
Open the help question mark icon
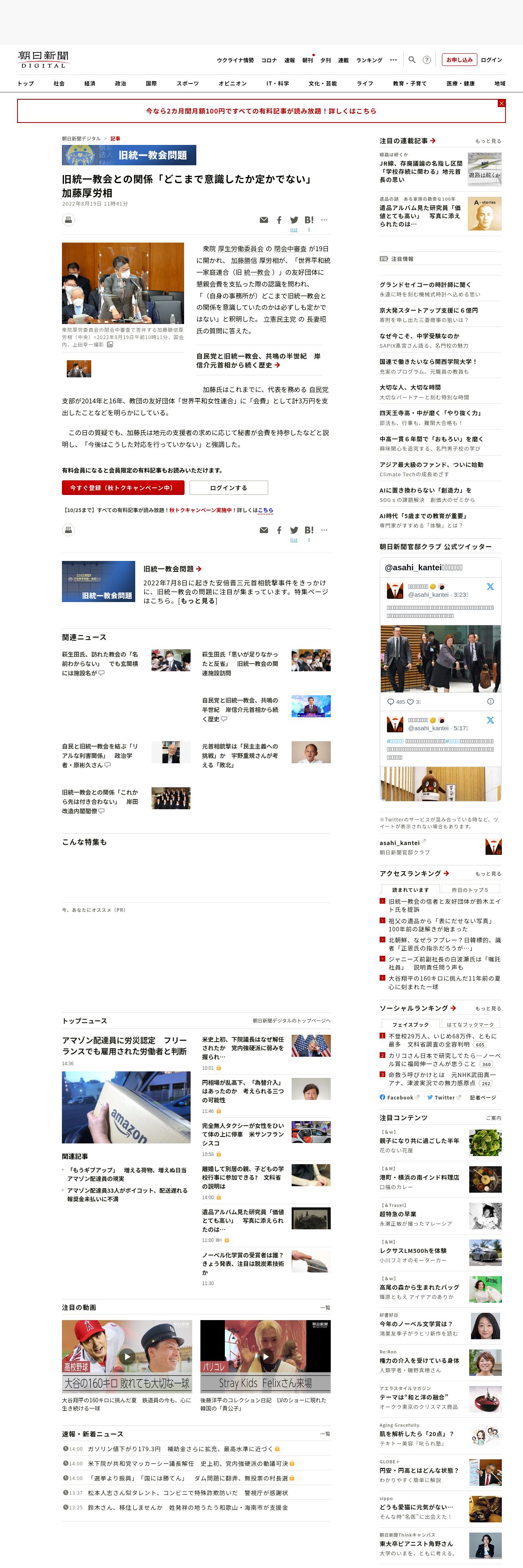click(427, 60)
